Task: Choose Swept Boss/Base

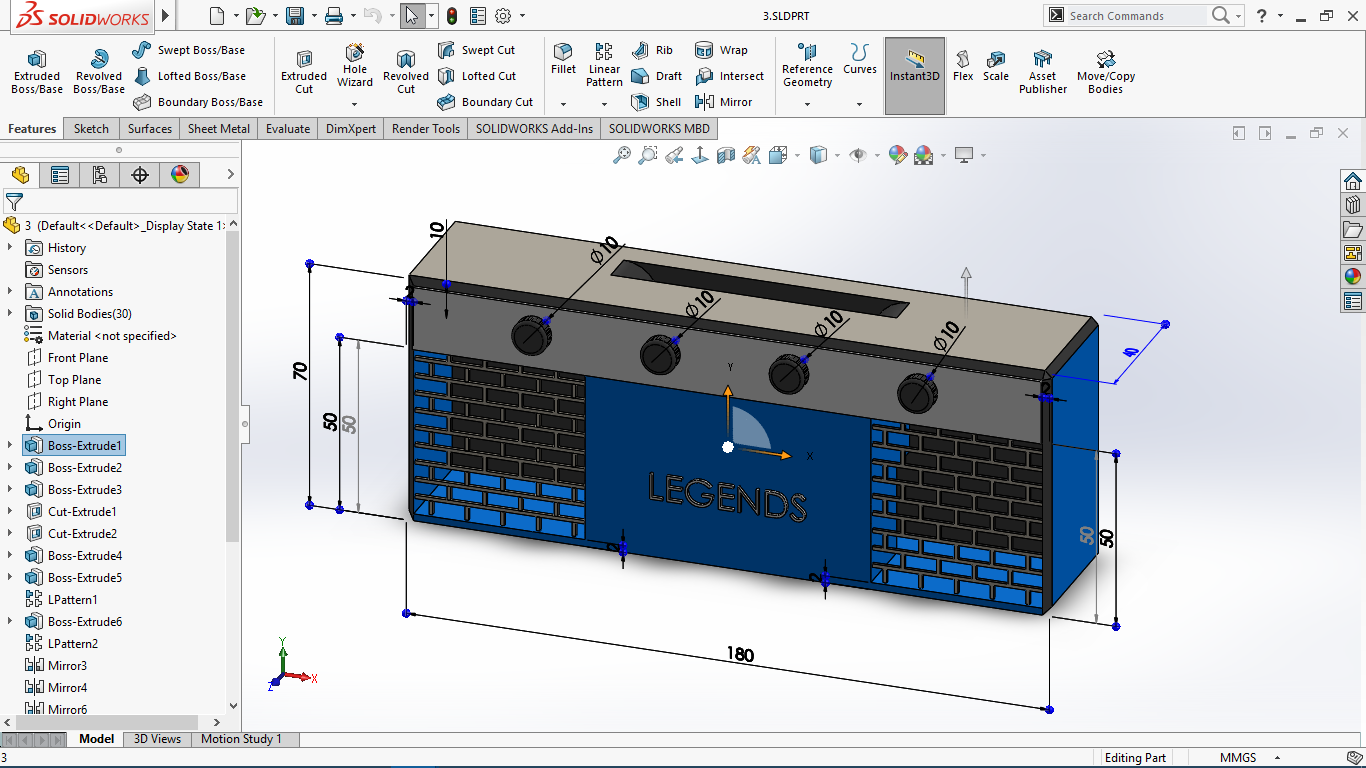Action: click(x=188, y=50)
